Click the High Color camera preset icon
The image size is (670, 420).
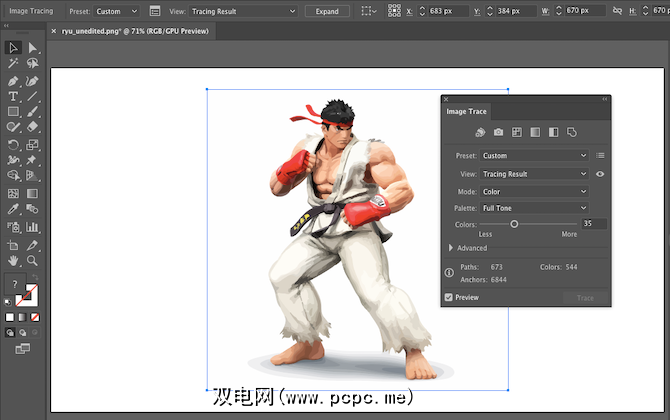(498, 132)
